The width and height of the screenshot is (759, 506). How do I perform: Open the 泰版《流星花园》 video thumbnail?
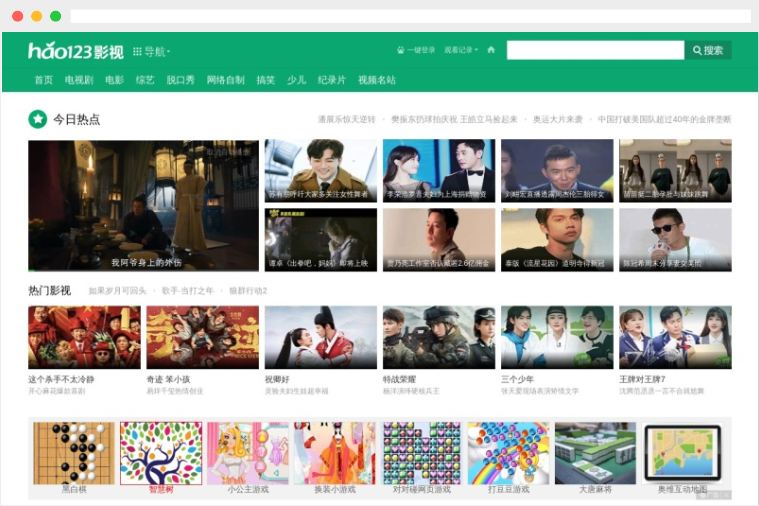point(557,240)
